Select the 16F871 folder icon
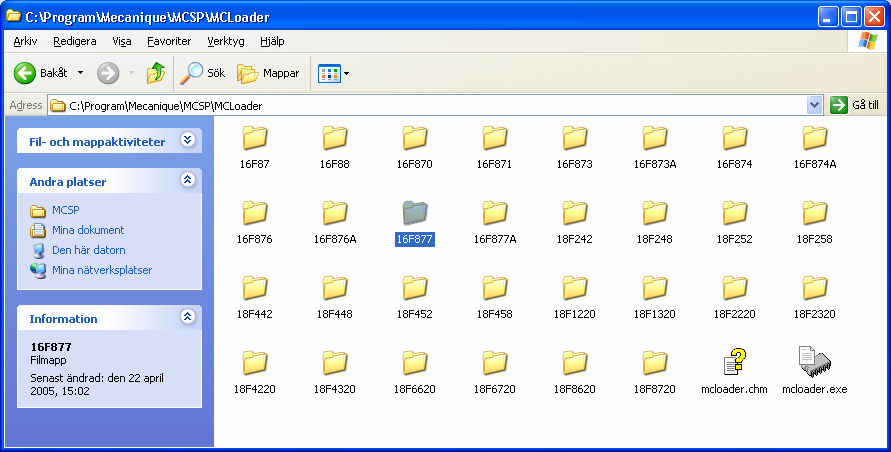891x452 pixels. (494, 138)
